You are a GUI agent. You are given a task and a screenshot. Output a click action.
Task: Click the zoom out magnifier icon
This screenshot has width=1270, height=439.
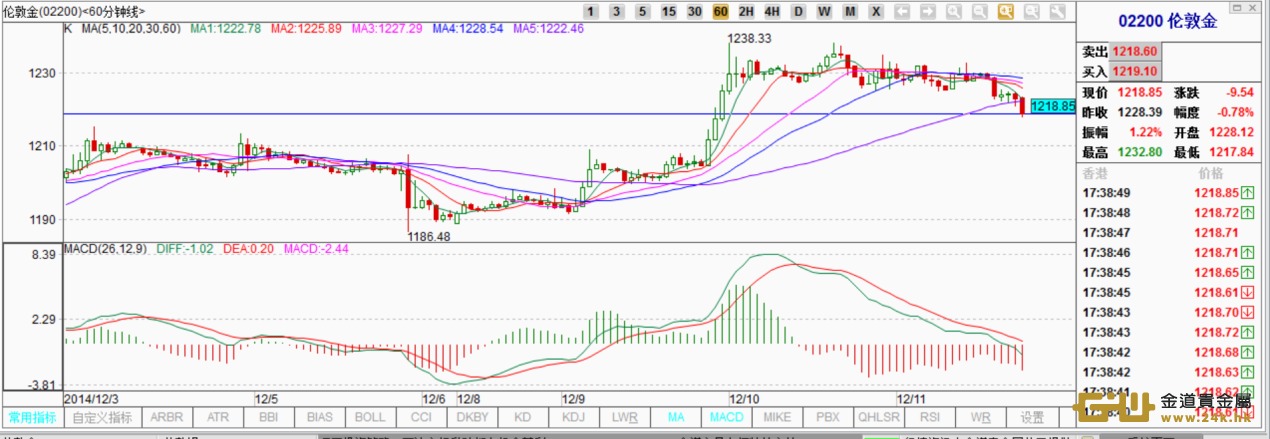tap(979, 12)
